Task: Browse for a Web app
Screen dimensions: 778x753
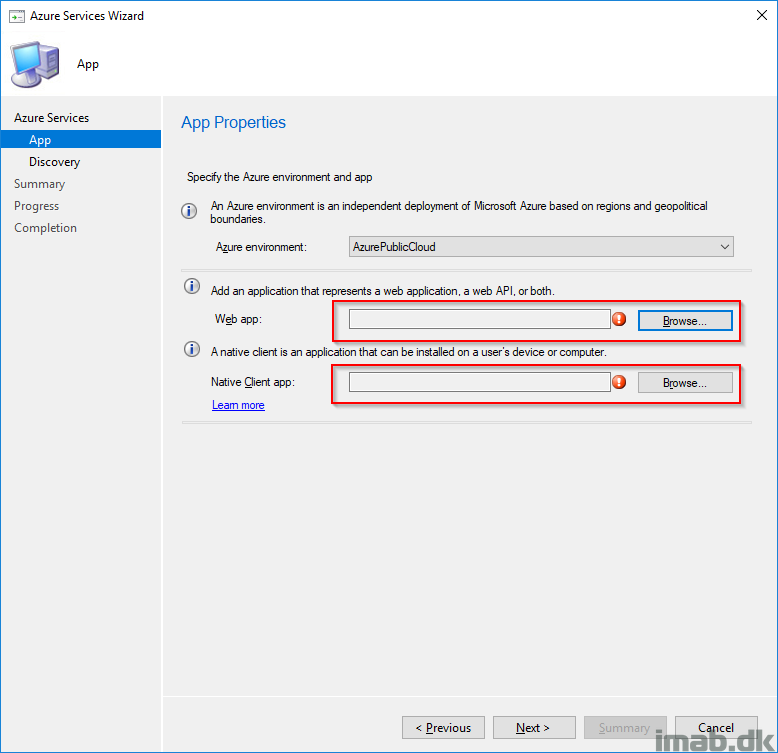Action: coord(685,320)
